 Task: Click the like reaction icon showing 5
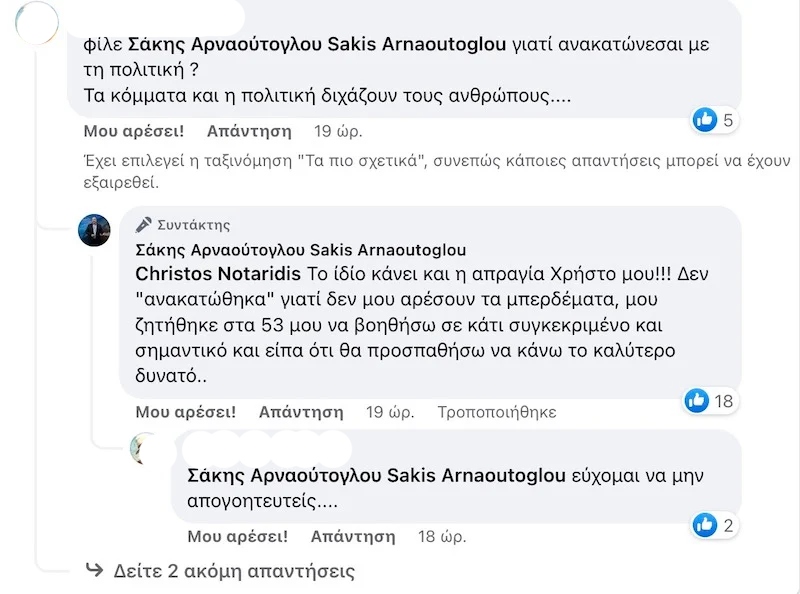pos(705,121)
